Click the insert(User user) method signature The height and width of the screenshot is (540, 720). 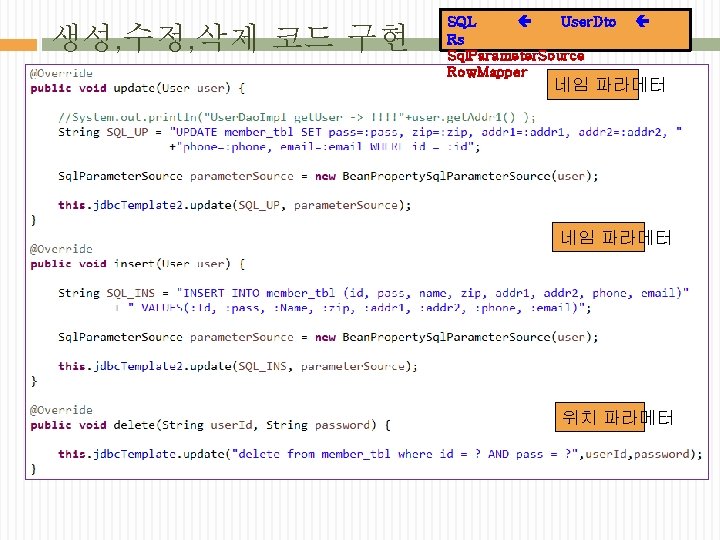(138, 264)
